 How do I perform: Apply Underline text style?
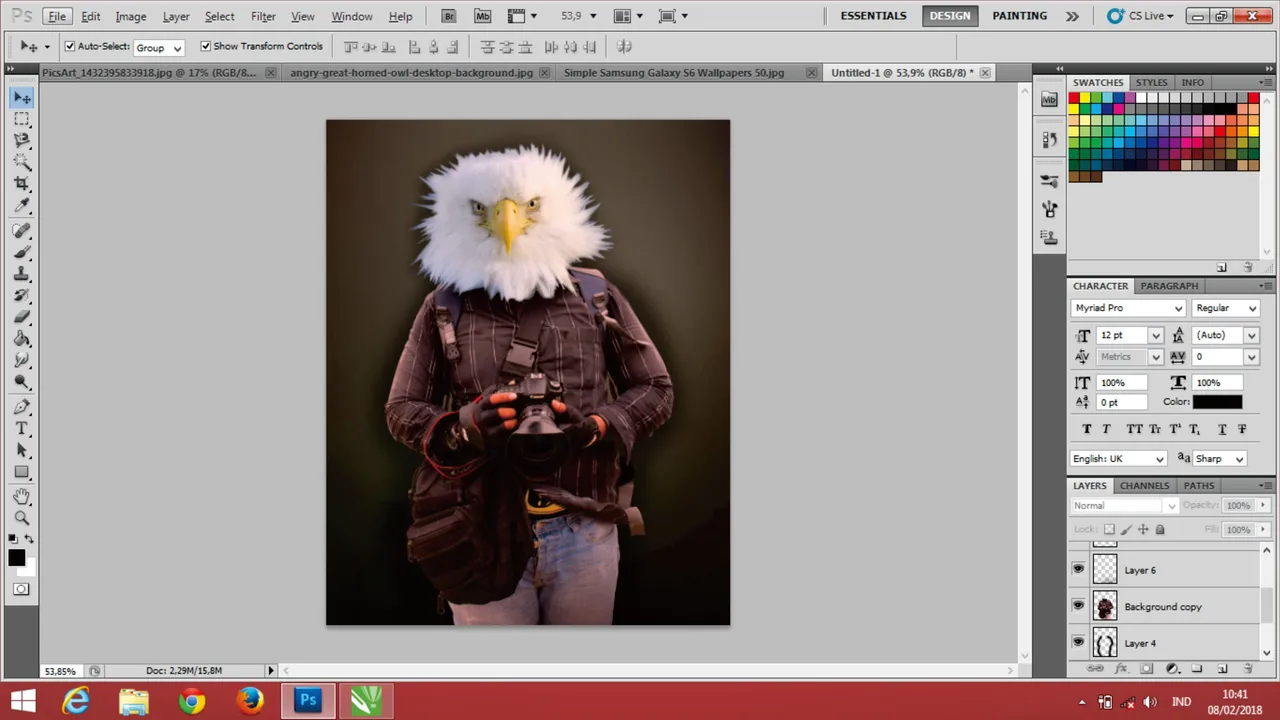[x=1222, y=429]
